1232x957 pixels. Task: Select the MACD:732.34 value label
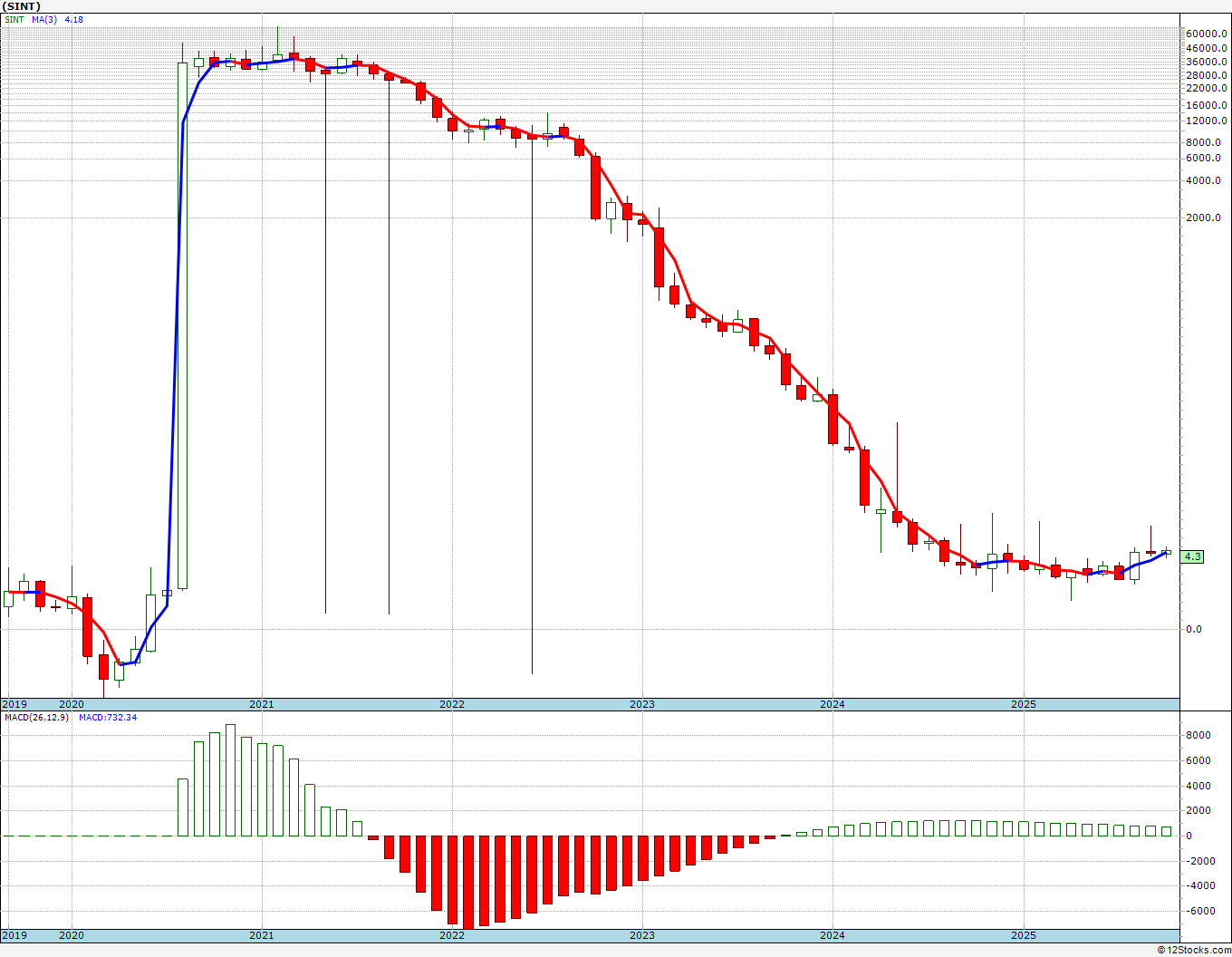(108, 718)
